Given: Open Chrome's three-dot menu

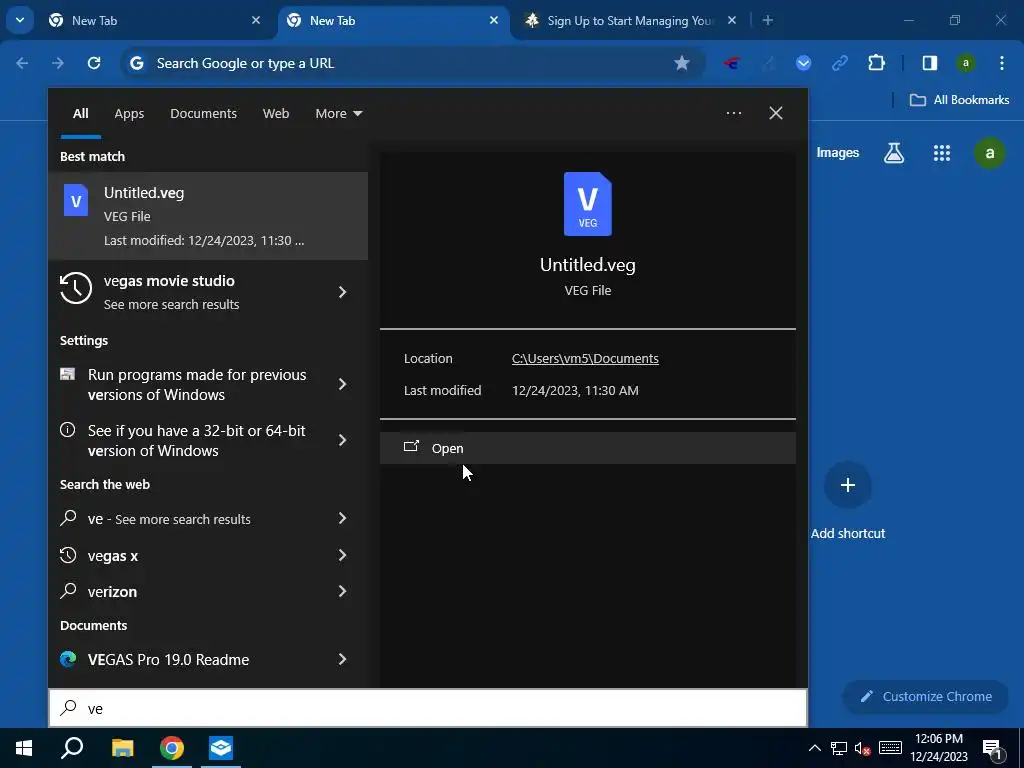Looking at the screenshot, I should pyautogui.click(x=1002, y=63).
